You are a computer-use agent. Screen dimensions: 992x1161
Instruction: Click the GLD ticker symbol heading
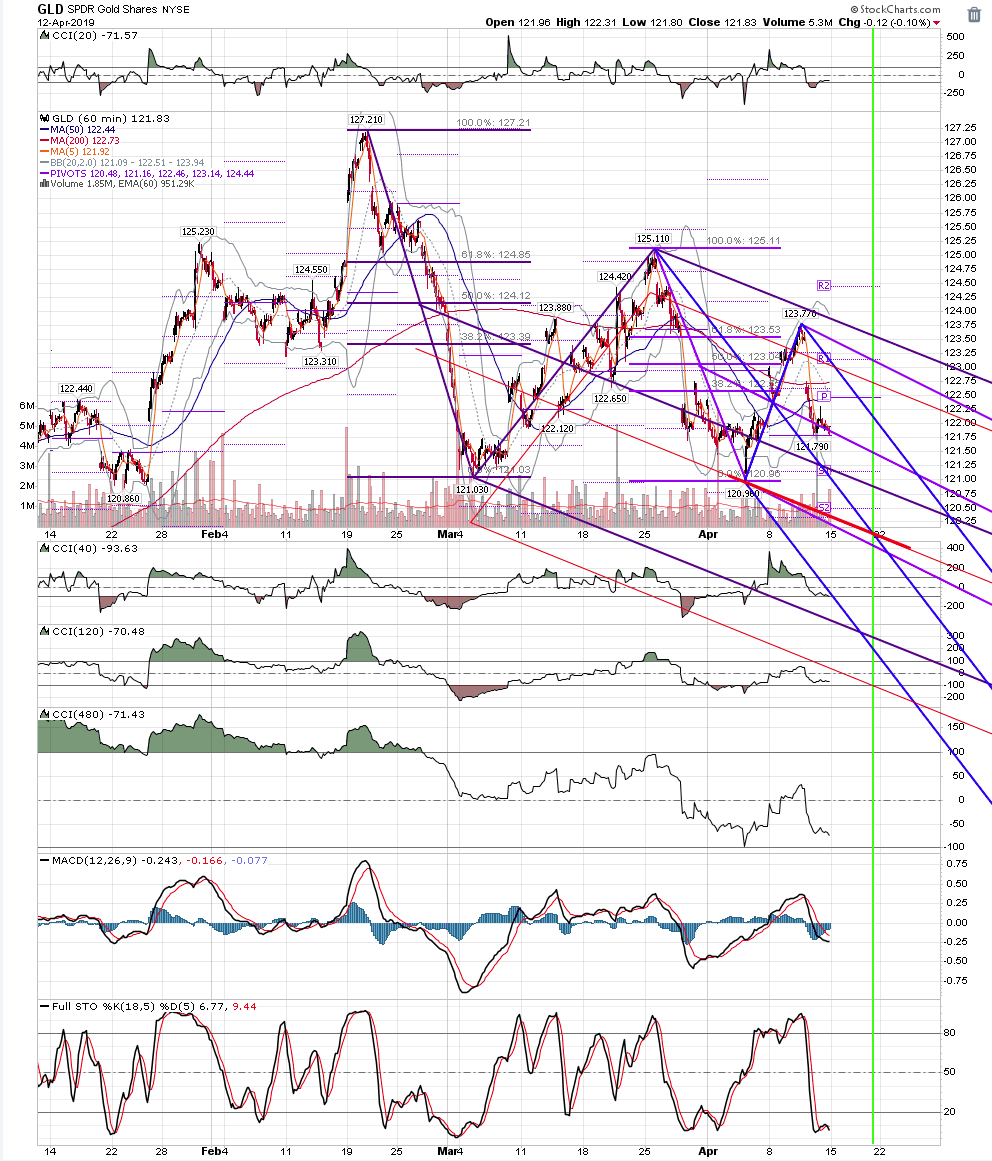point(50,9)
